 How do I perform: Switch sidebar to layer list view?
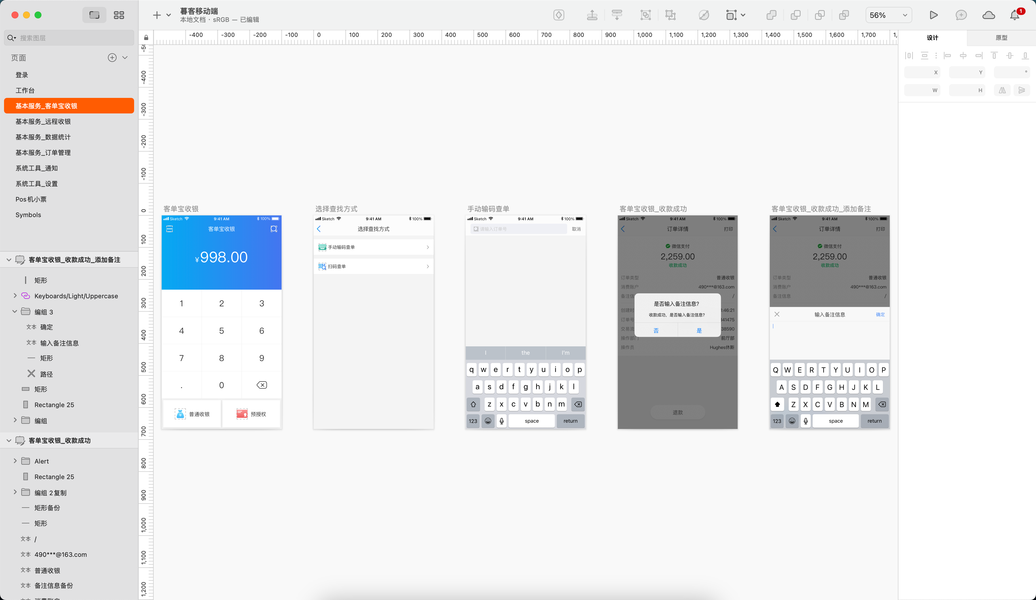94,15
